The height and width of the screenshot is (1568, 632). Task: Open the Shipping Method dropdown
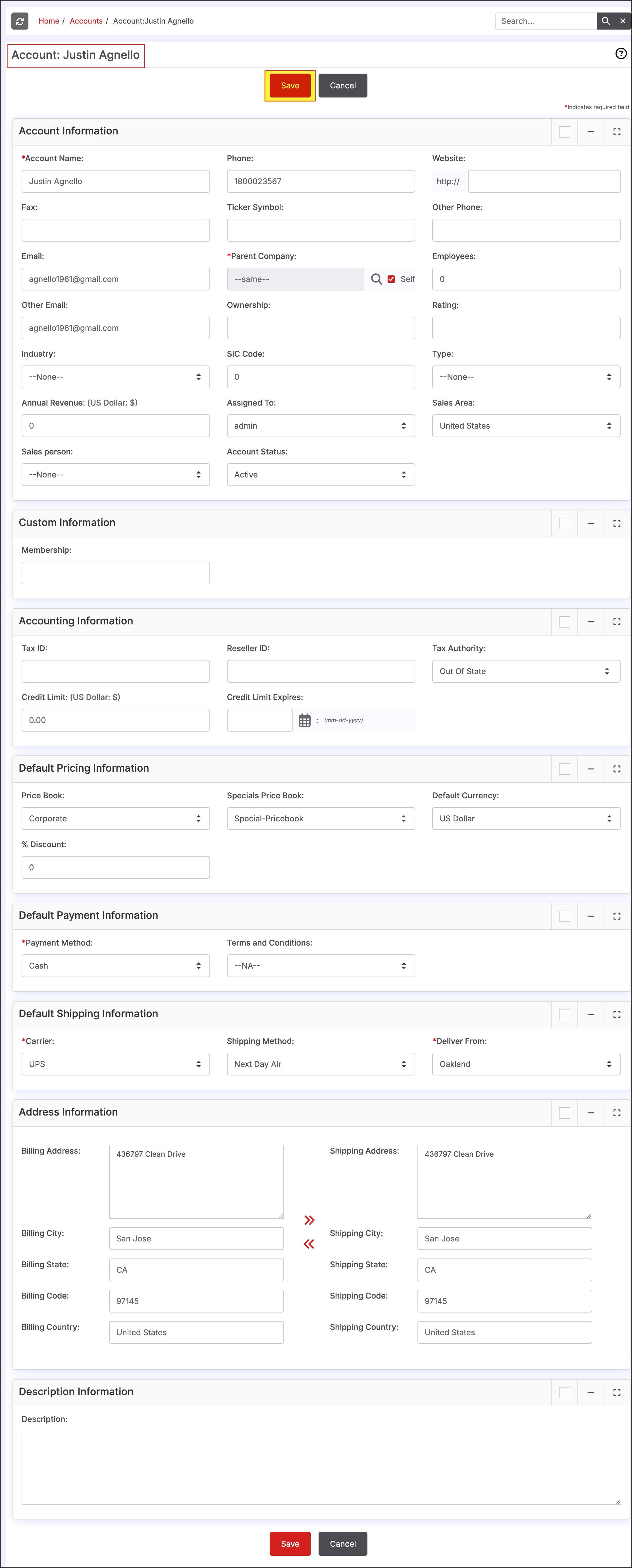click(321, 1064)
